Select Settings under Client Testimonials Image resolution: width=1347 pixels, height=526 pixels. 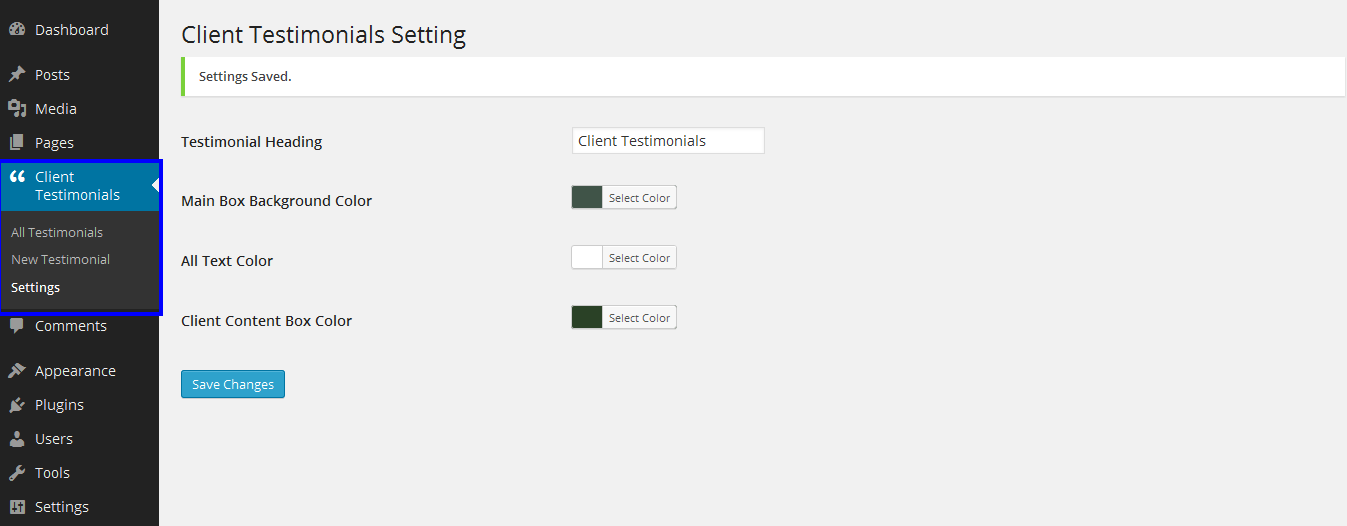(35, 287)
